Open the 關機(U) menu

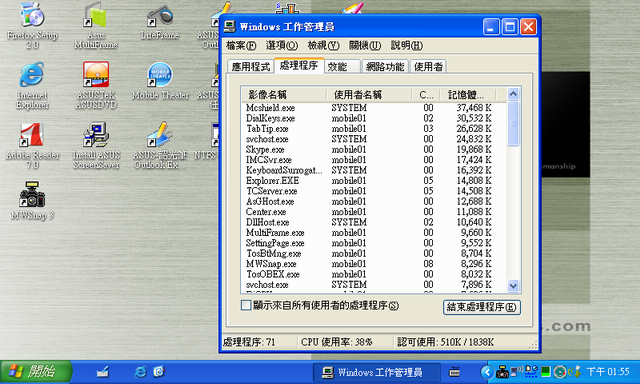tap(365, 45)
